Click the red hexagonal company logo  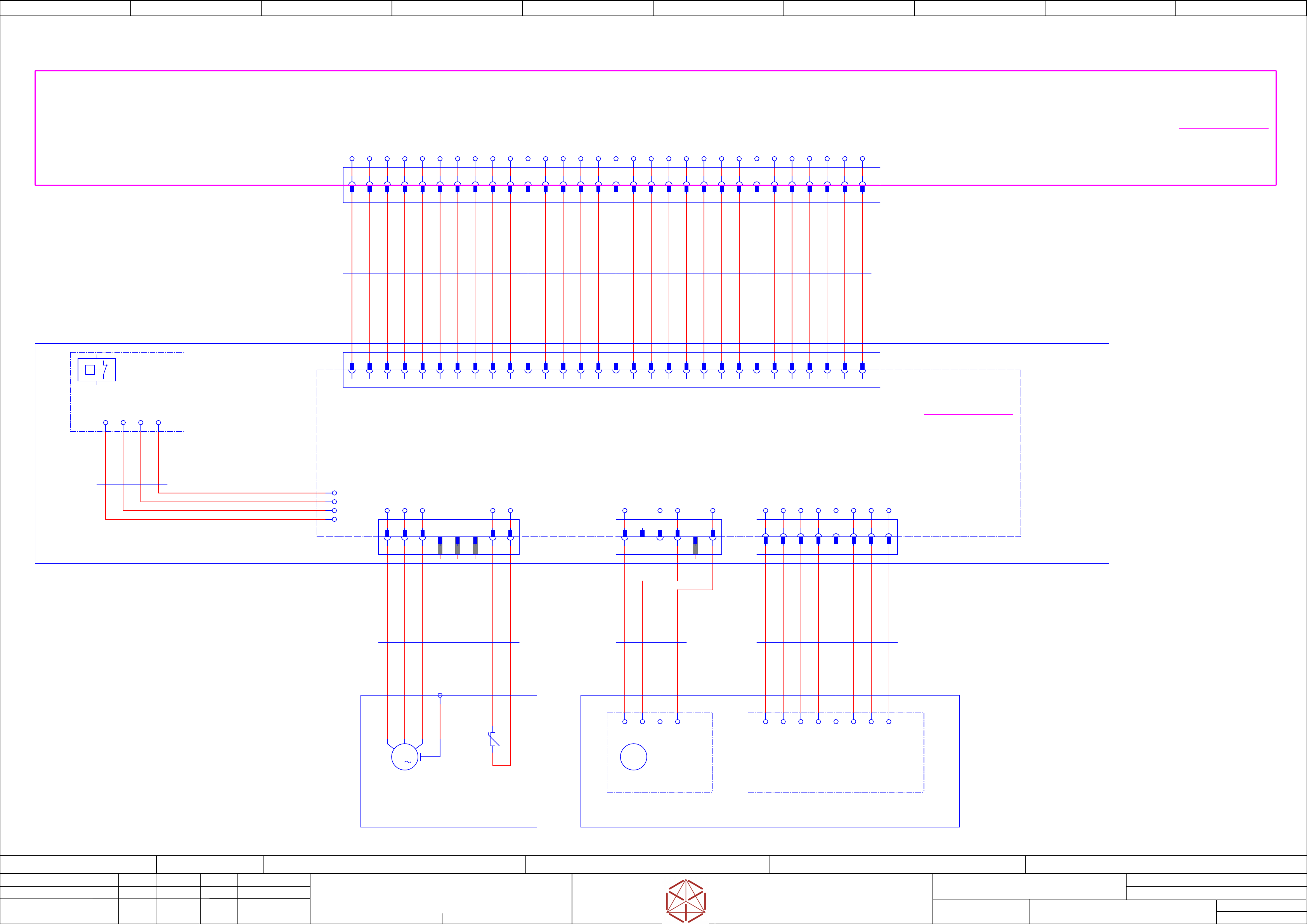pyautogui.click(x=686, y=901)
